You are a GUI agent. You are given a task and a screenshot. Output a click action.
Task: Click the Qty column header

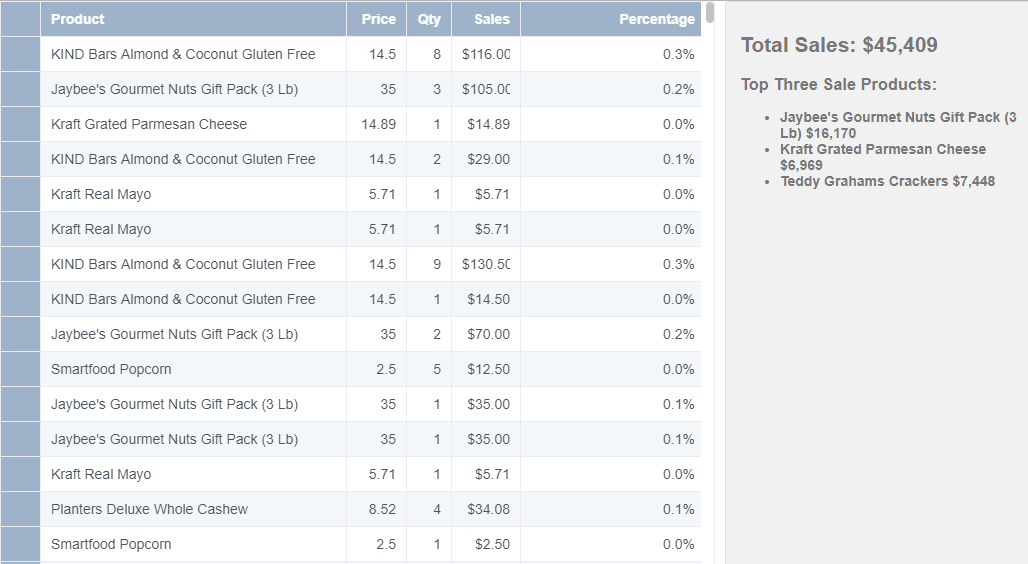tap(429, 19)
